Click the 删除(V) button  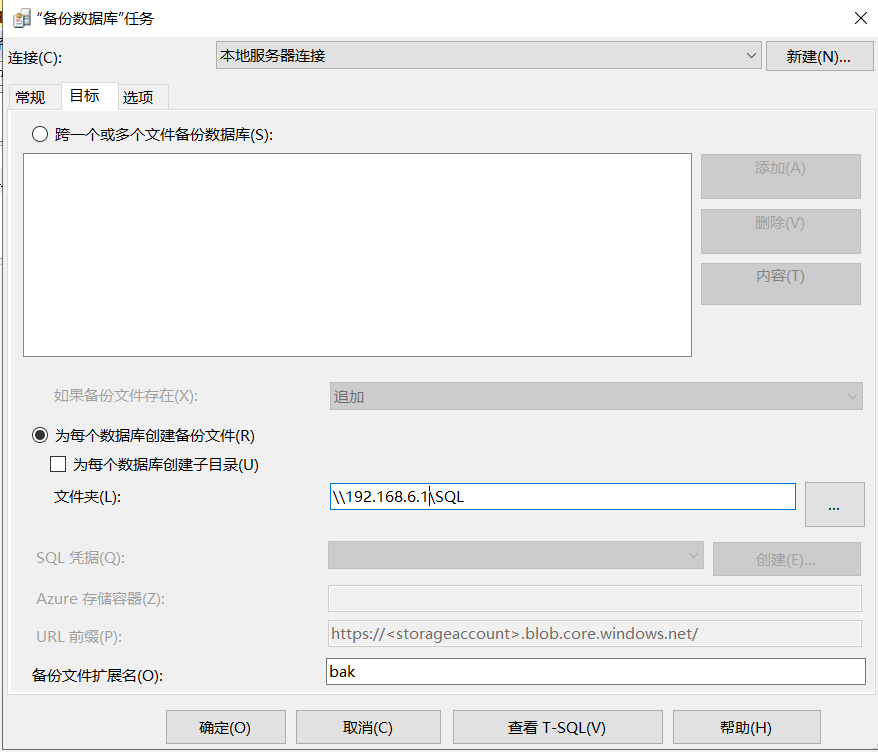pos(780,231)
